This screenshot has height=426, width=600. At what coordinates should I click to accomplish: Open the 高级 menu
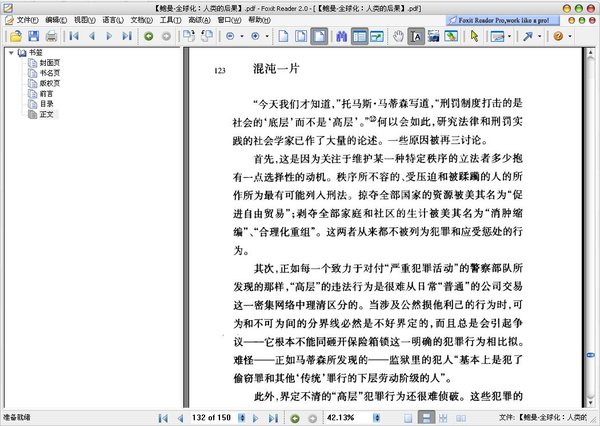coord(199,20)
